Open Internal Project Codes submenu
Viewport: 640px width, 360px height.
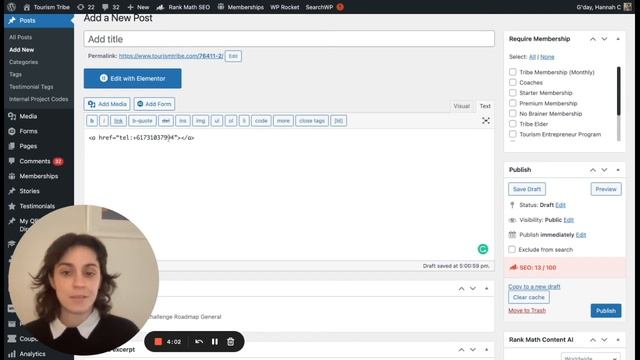coord(38,99)
